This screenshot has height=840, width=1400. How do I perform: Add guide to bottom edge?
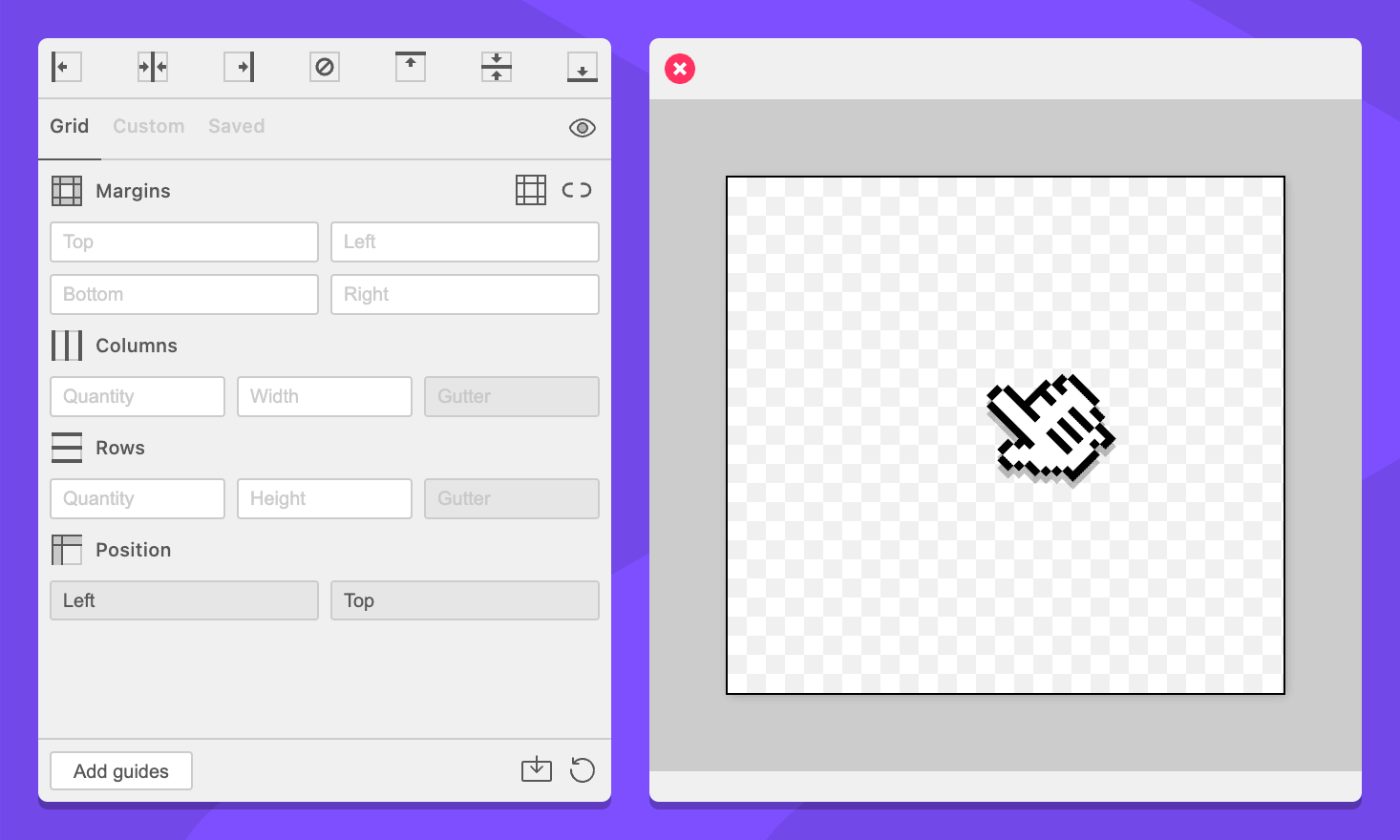[582, 67]
